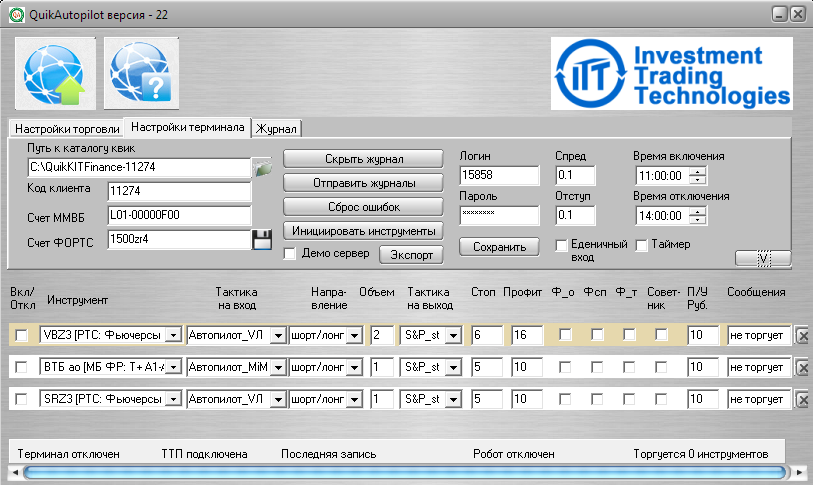Click the Отступ input field
The height and width of the screenshot is (485, 813).
tap(575, 215)
